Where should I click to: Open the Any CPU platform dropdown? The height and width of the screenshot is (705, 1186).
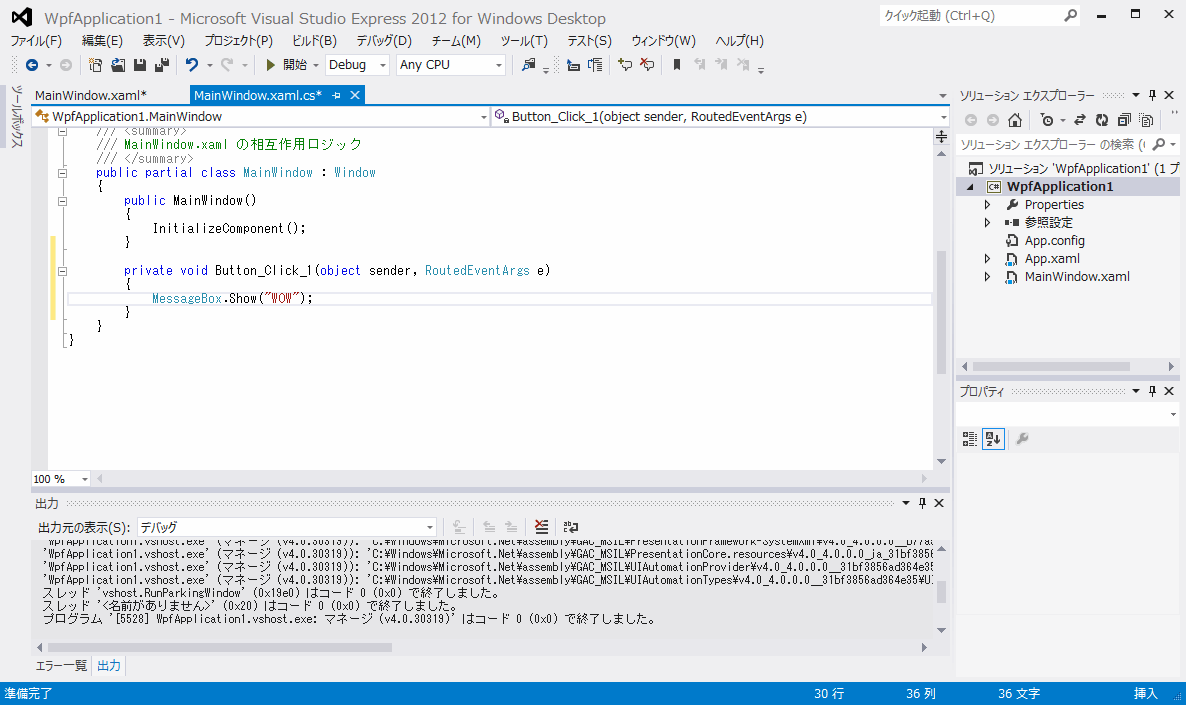pyautogui.click(x=451, y=65)
